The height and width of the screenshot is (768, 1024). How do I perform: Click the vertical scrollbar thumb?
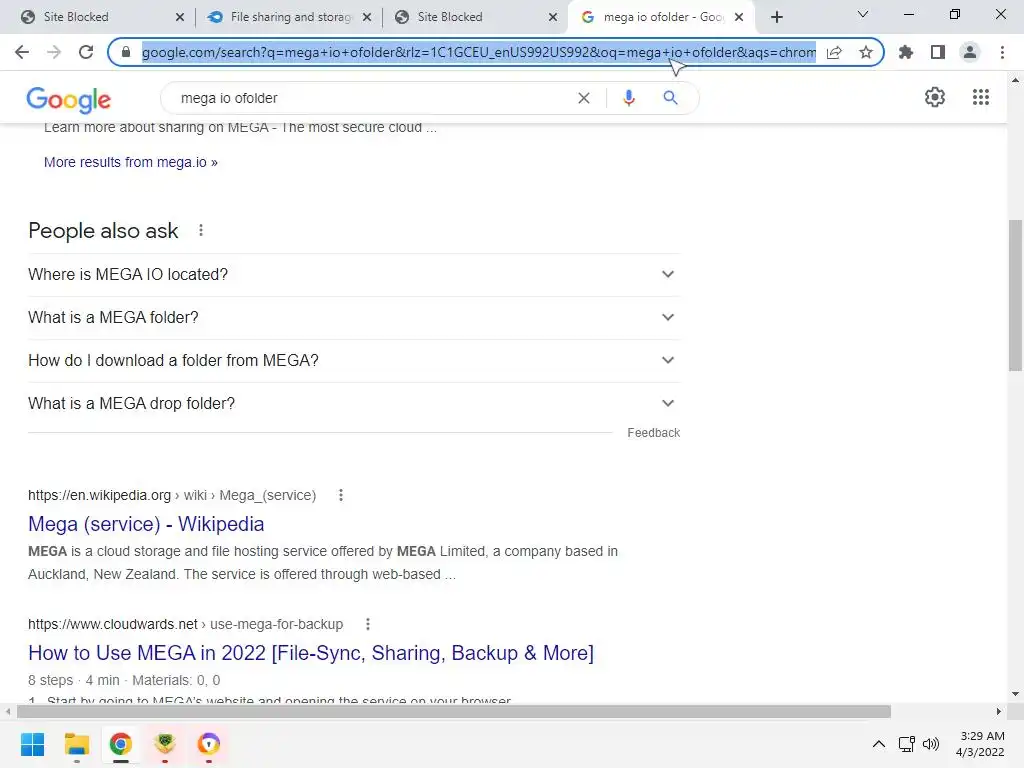[x=1015, y=295]
